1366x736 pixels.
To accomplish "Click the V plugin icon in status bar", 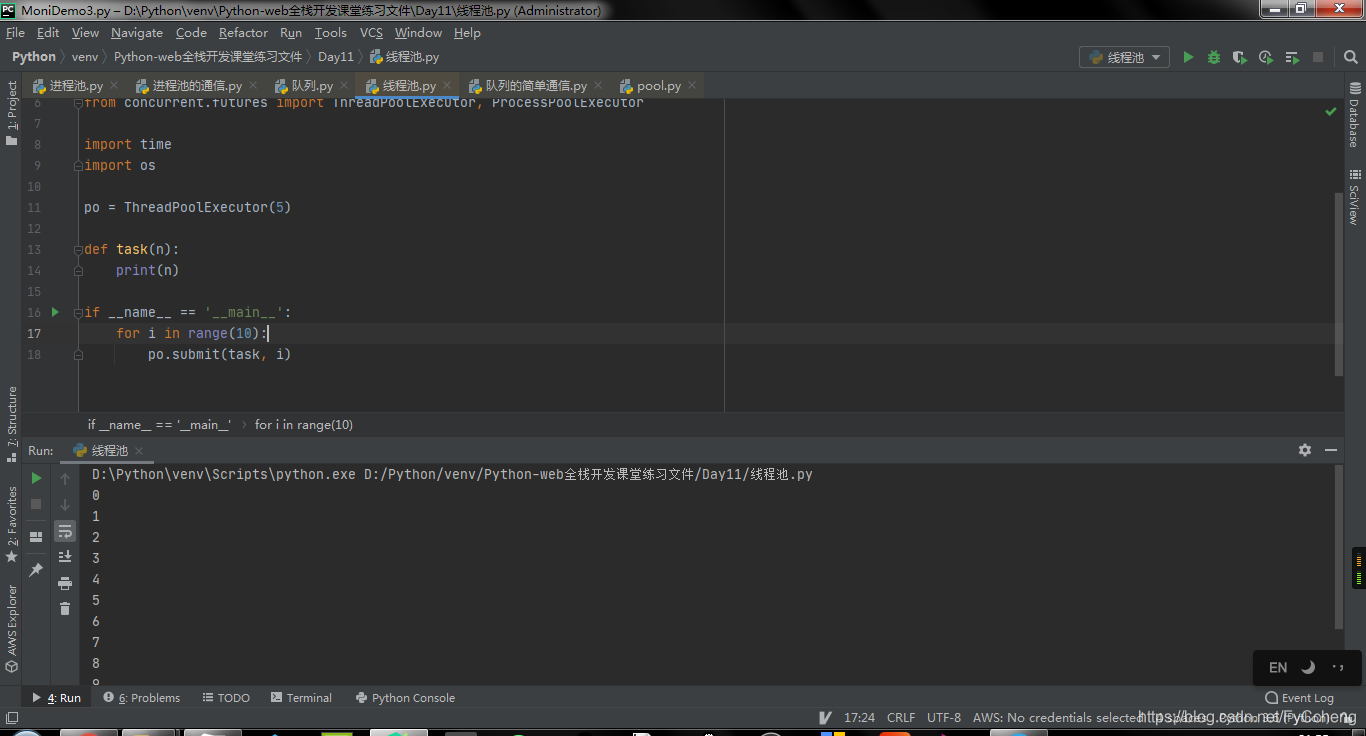I will (x=825, y=717).
